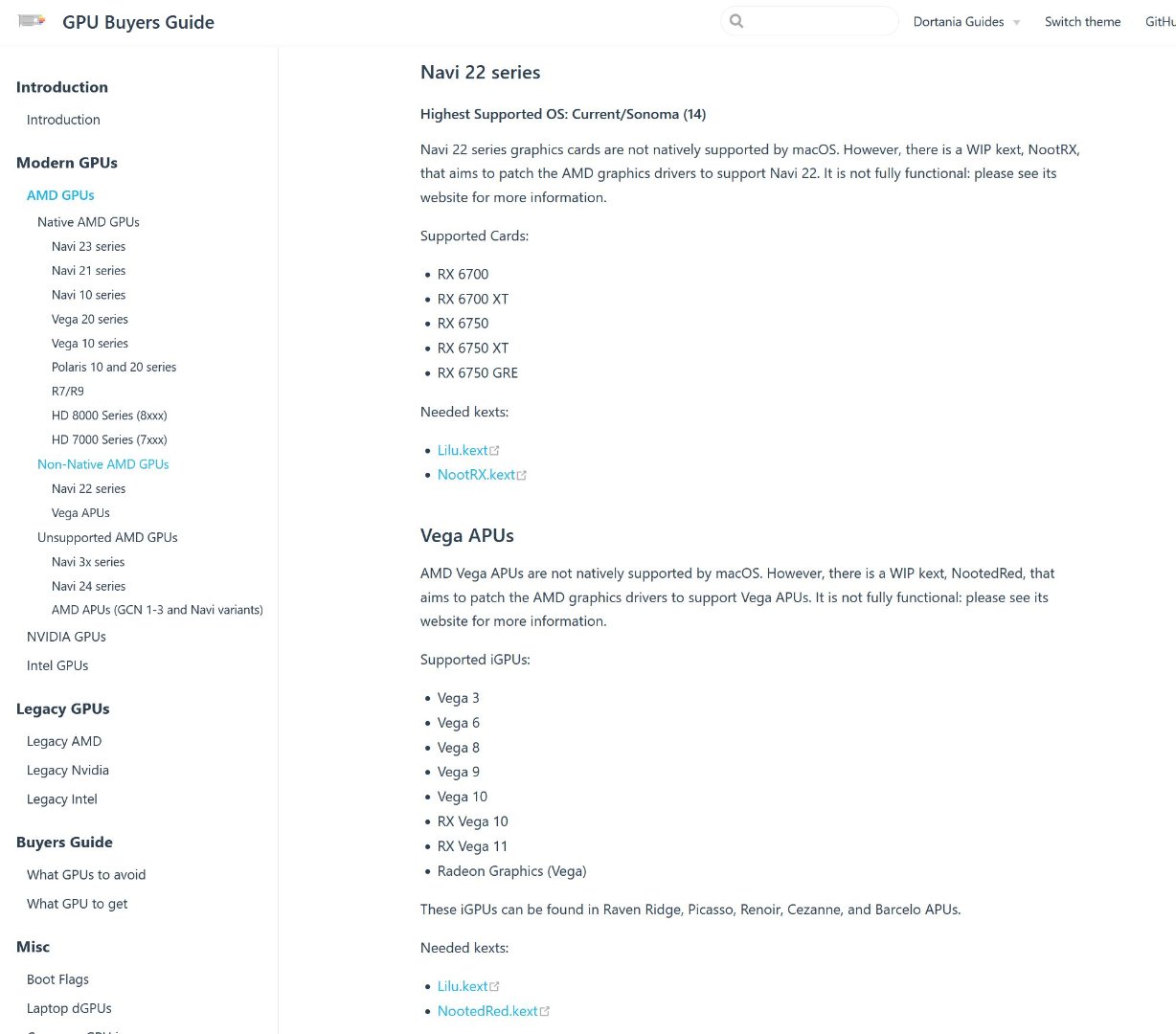The width and height of the screenshot is (1176, 1034).
Task: Select AMD GPUs in the sidebar
Action: 60,195
